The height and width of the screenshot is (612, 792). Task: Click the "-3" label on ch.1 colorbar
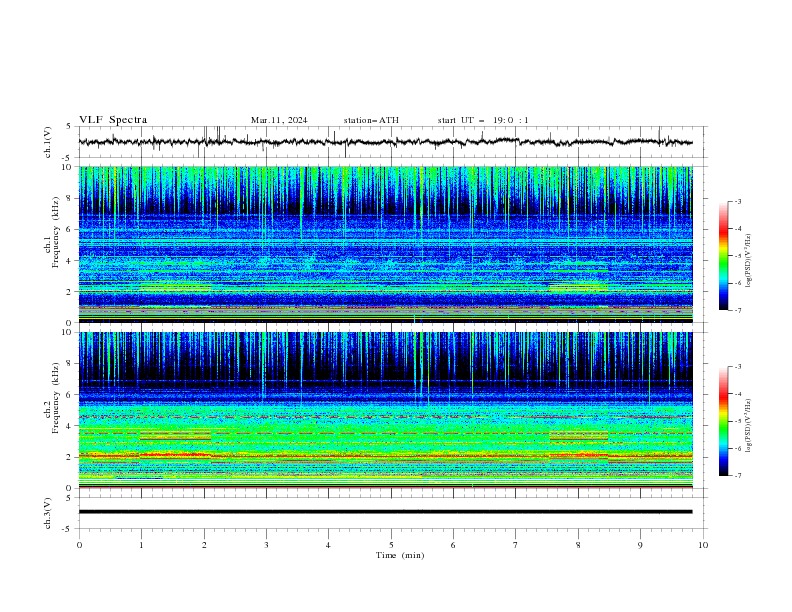[x=737, y=201]
